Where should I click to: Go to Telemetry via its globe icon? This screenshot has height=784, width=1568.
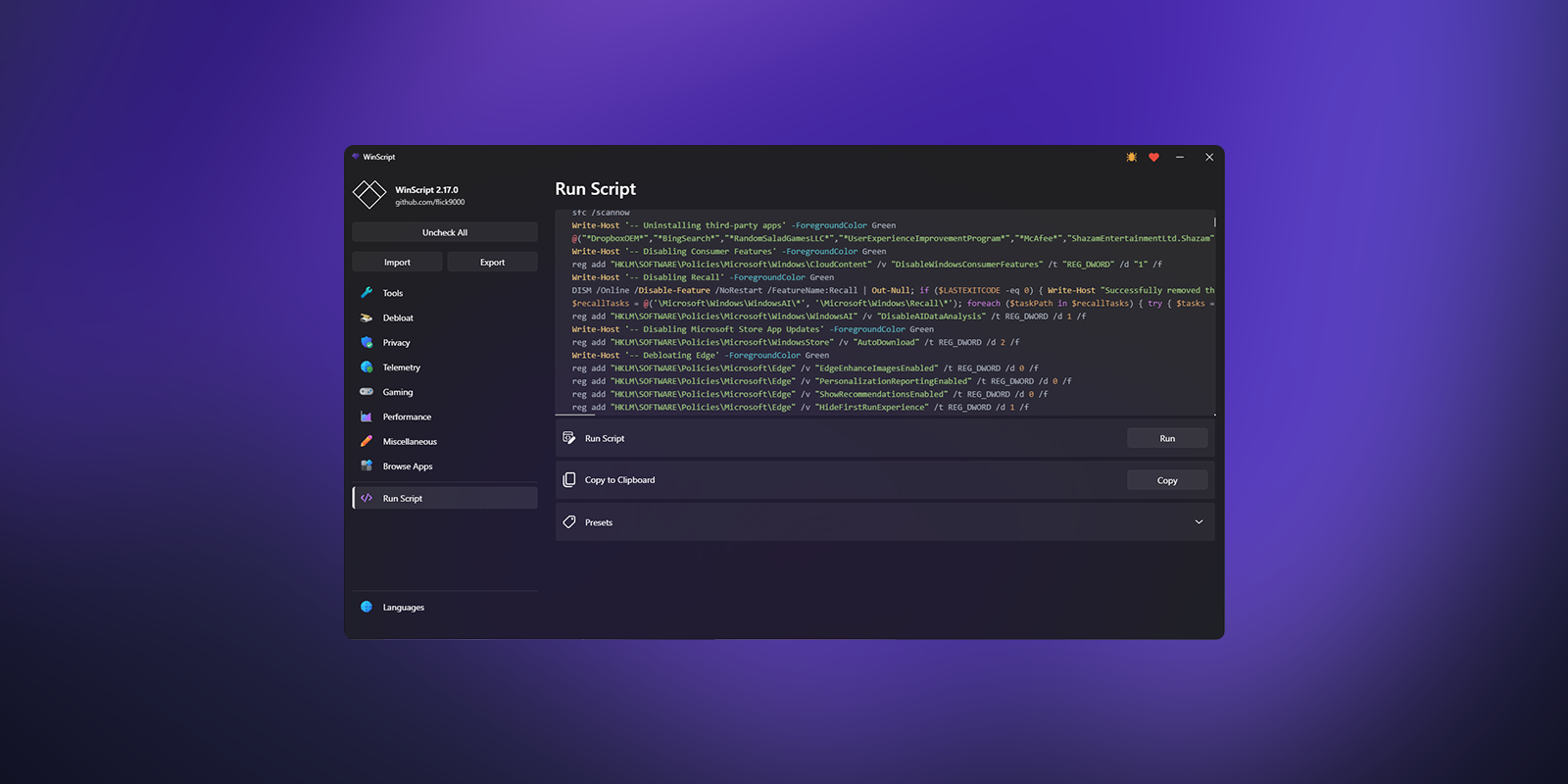pyautogui.click(x=367, y=367)
